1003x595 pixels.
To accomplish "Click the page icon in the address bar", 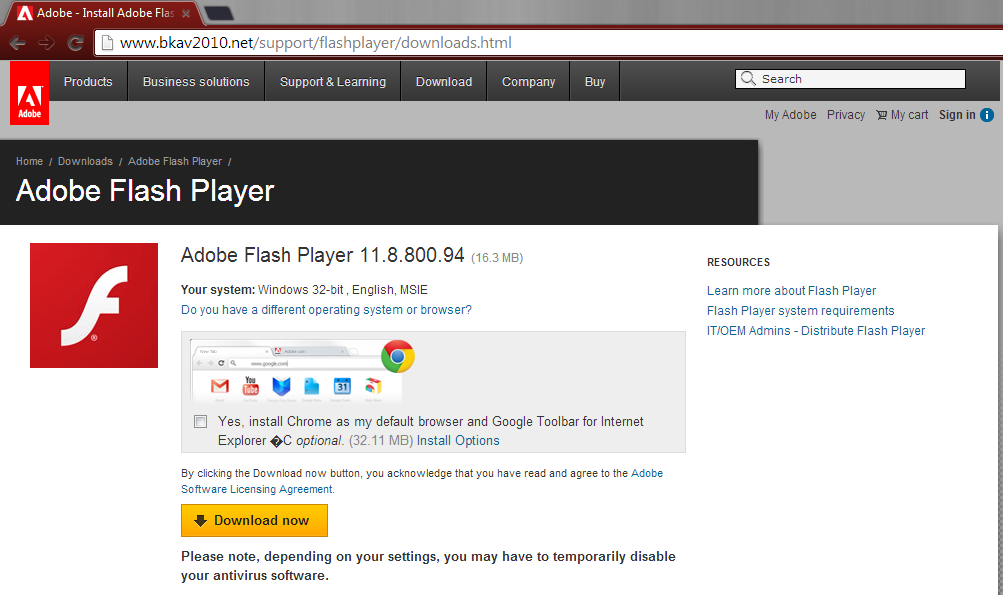I will coord(107,43).
